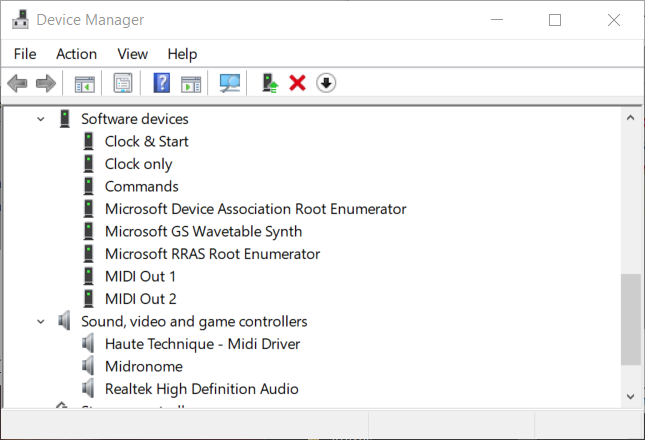The image size is (645, 440).
Task: Open Properties via toolbar icon
Action: (x=123, y=83)
